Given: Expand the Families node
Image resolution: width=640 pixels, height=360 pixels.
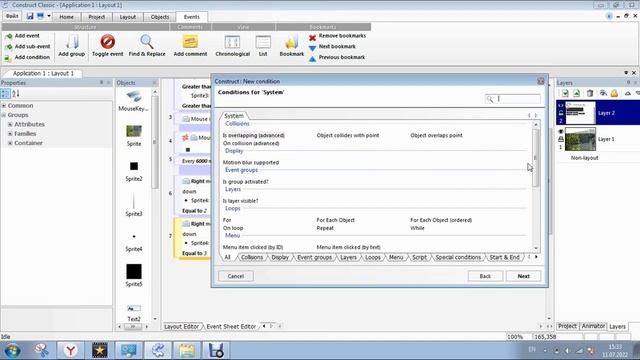Looking at the screenshot, I should click(10, 134).
